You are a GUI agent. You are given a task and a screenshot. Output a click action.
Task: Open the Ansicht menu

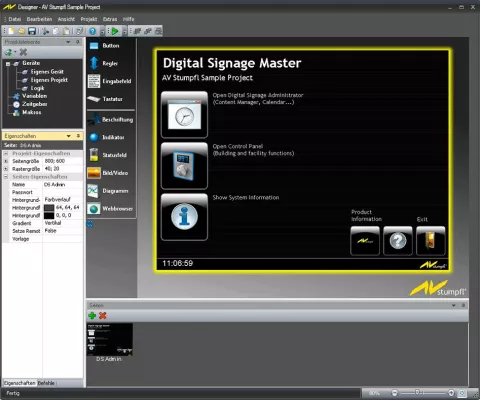[66, 19]
